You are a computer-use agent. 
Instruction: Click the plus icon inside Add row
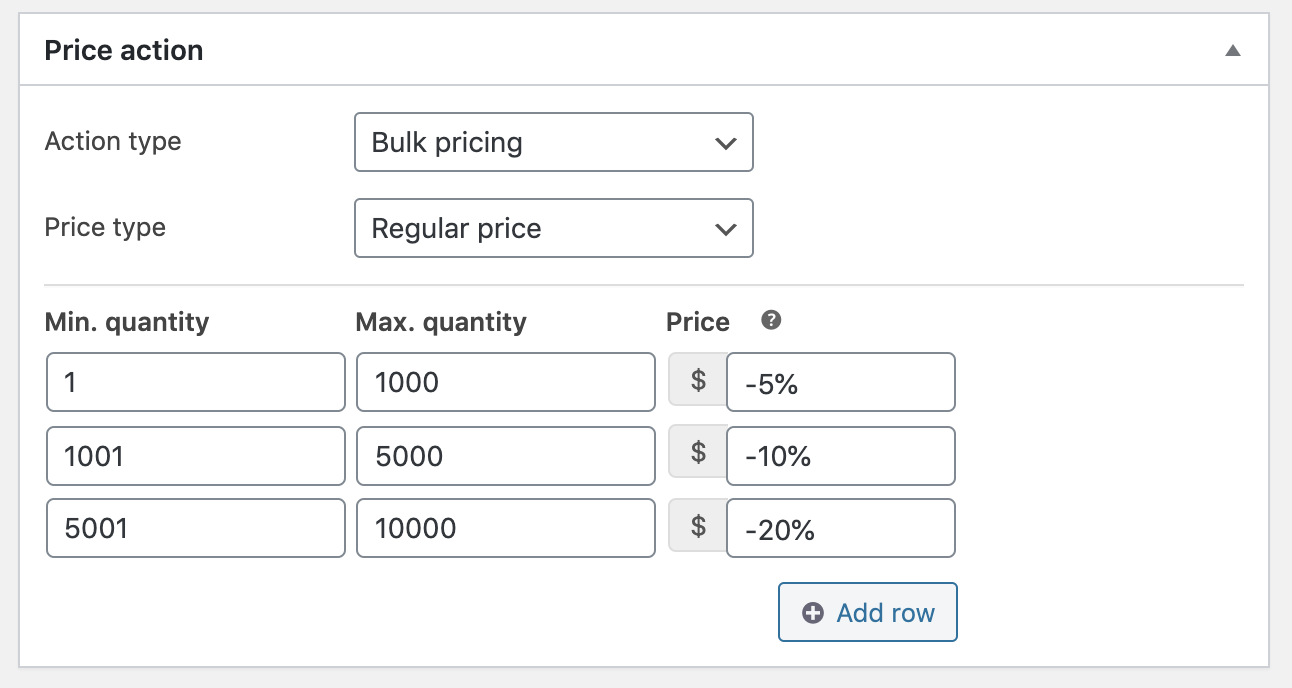[812, 611]
